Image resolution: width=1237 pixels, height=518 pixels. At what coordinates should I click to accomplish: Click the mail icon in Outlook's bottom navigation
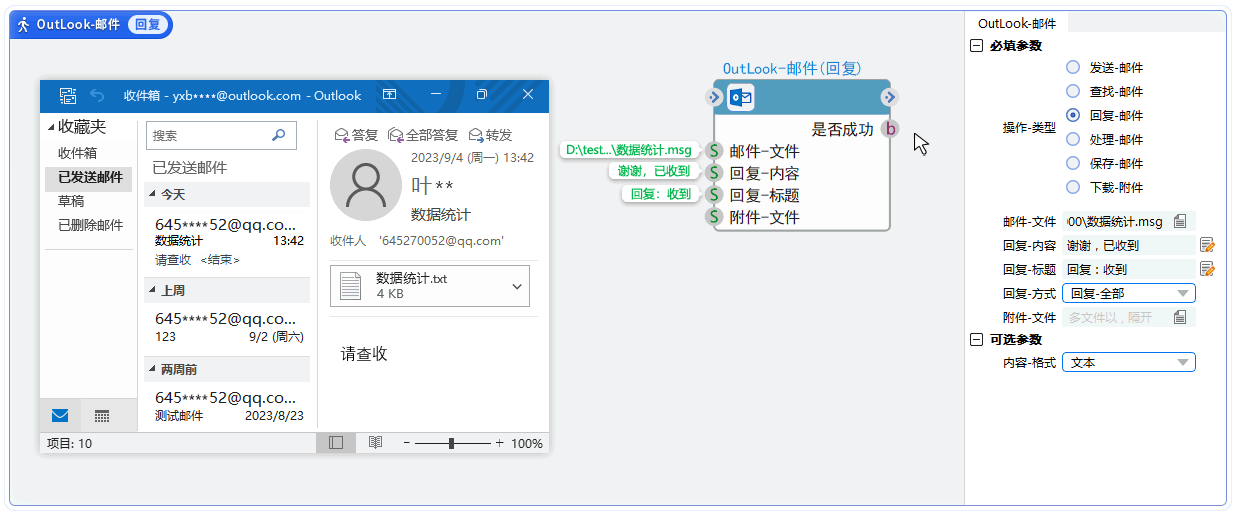60,415
